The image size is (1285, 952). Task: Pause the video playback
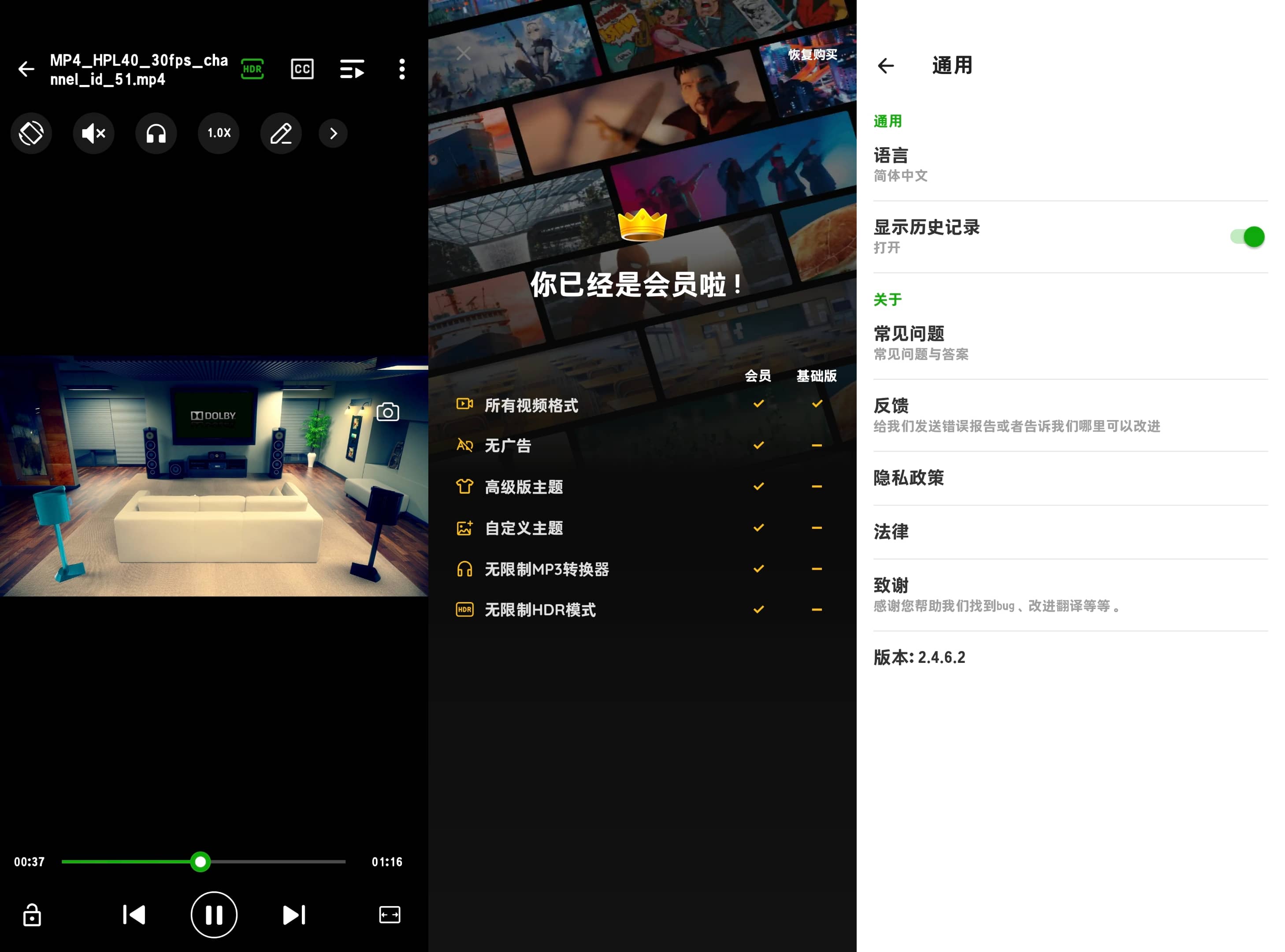[214, 915]
